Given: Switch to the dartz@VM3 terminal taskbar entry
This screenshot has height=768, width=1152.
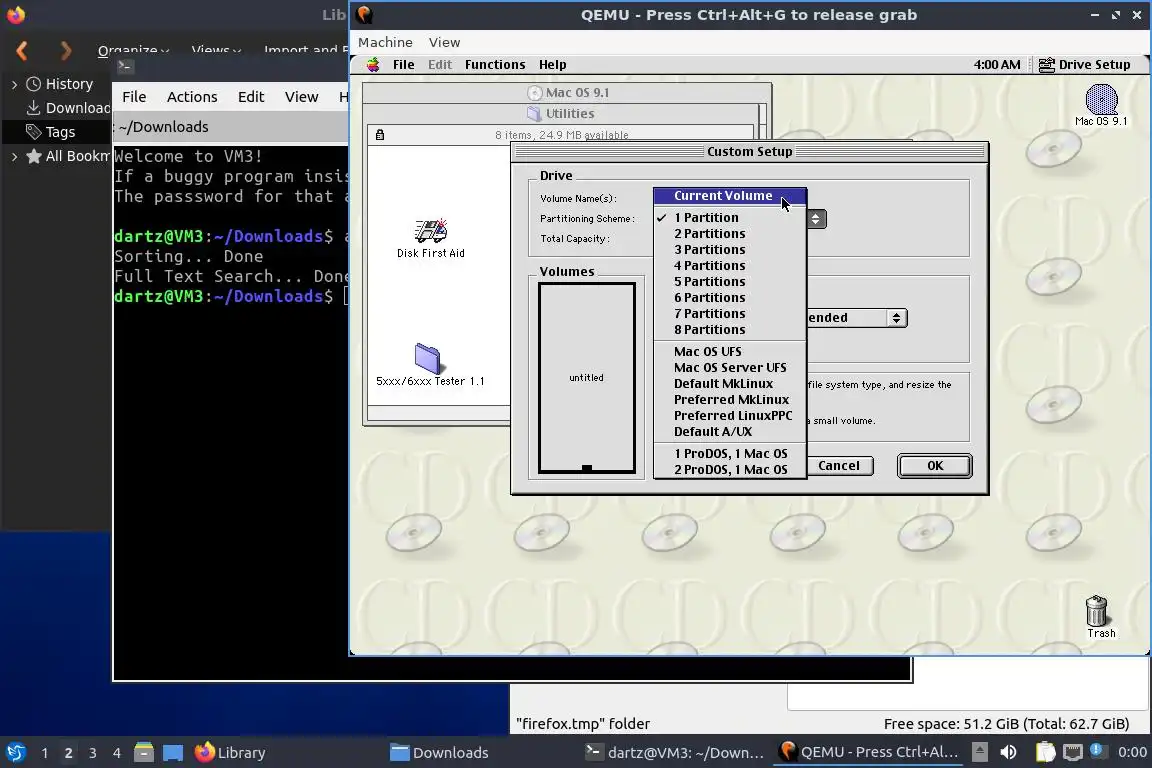Looking at the screenshot, I should click(x=674, y=753).
